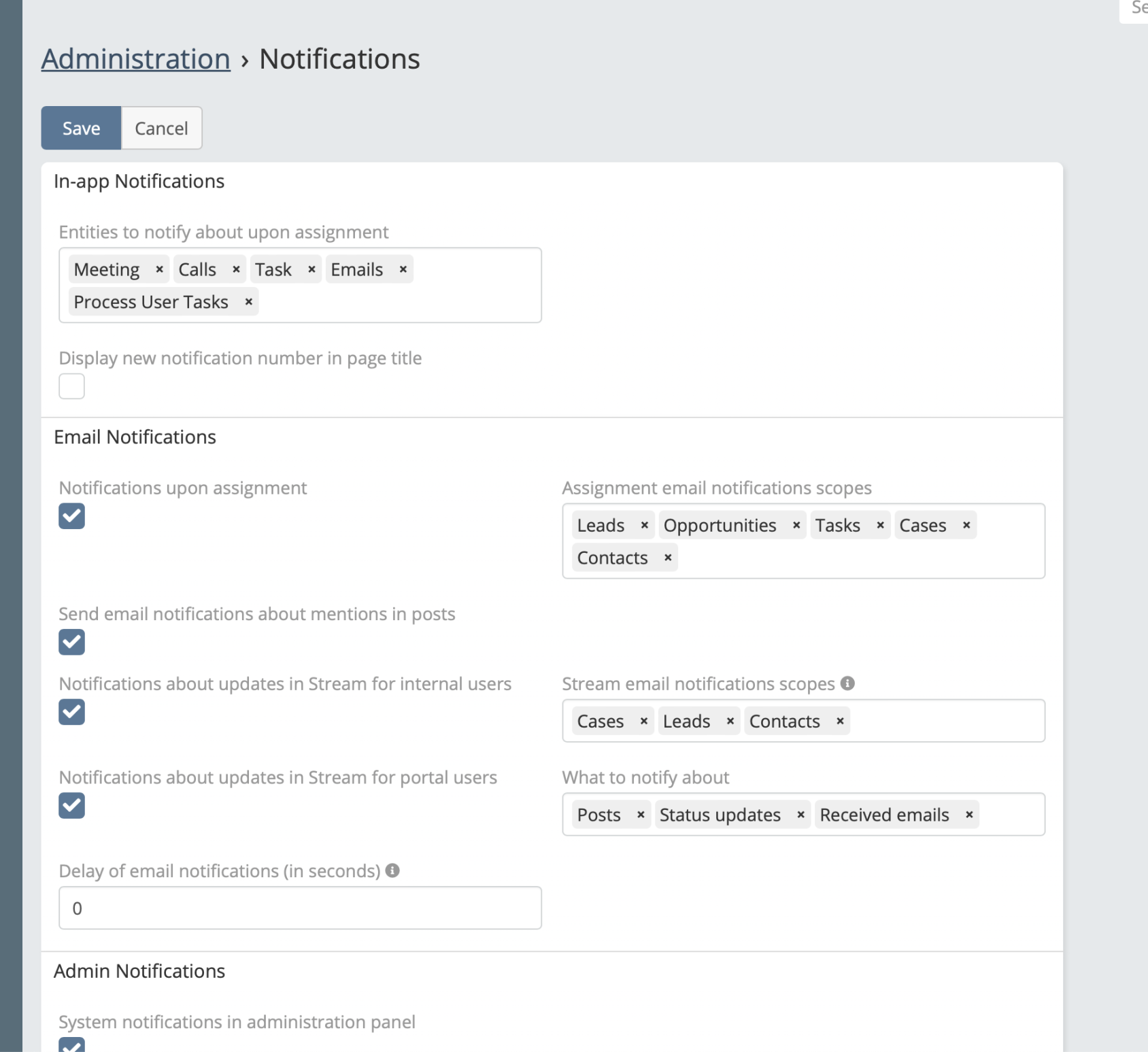
Task: Remove Contacts from stream email scopes
Action: [x=841, y=721]
